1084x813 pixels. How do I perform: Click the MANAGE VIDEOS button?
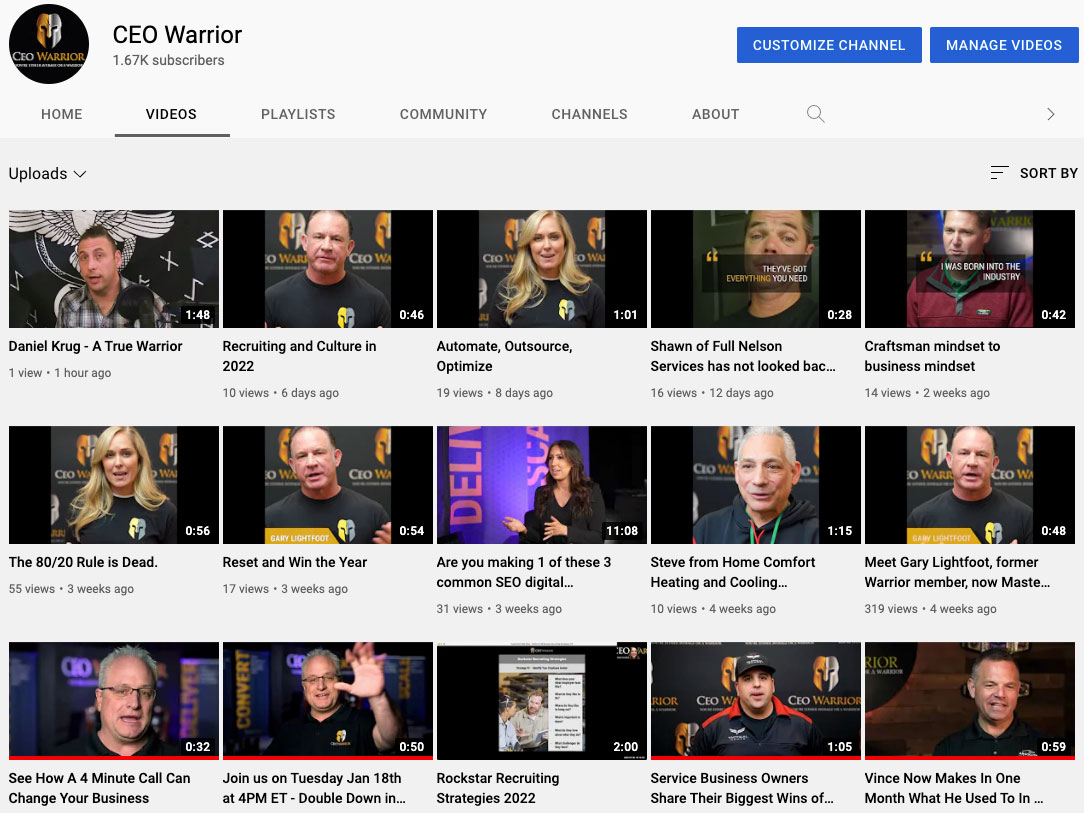(1004, 45)
